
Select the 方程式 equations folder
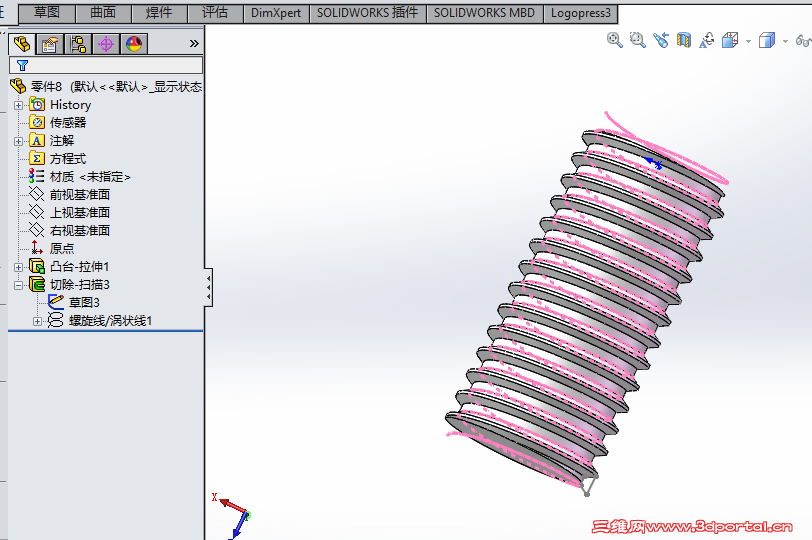pyautogui.click(x=68, y=159)
